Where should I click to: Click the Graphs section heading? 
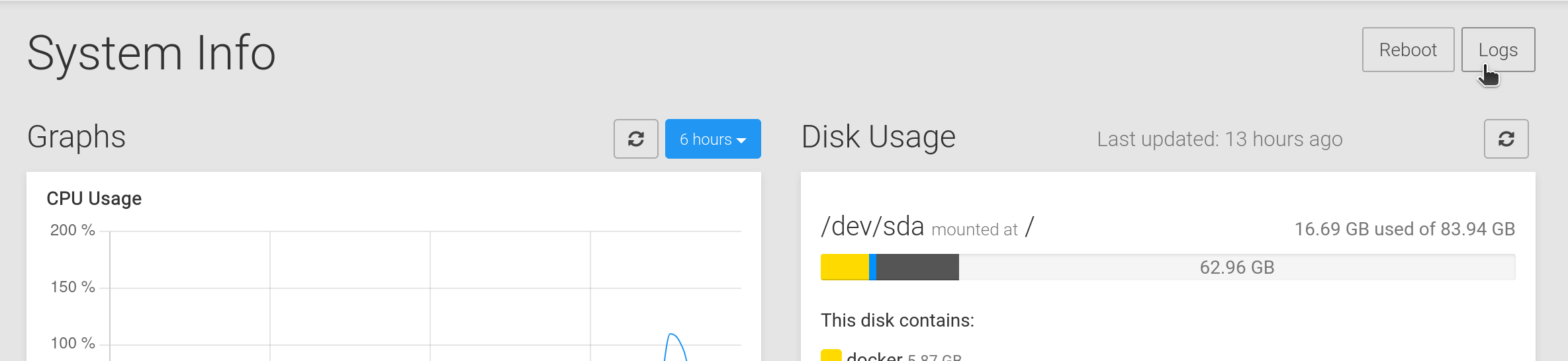tap(76, 137)
